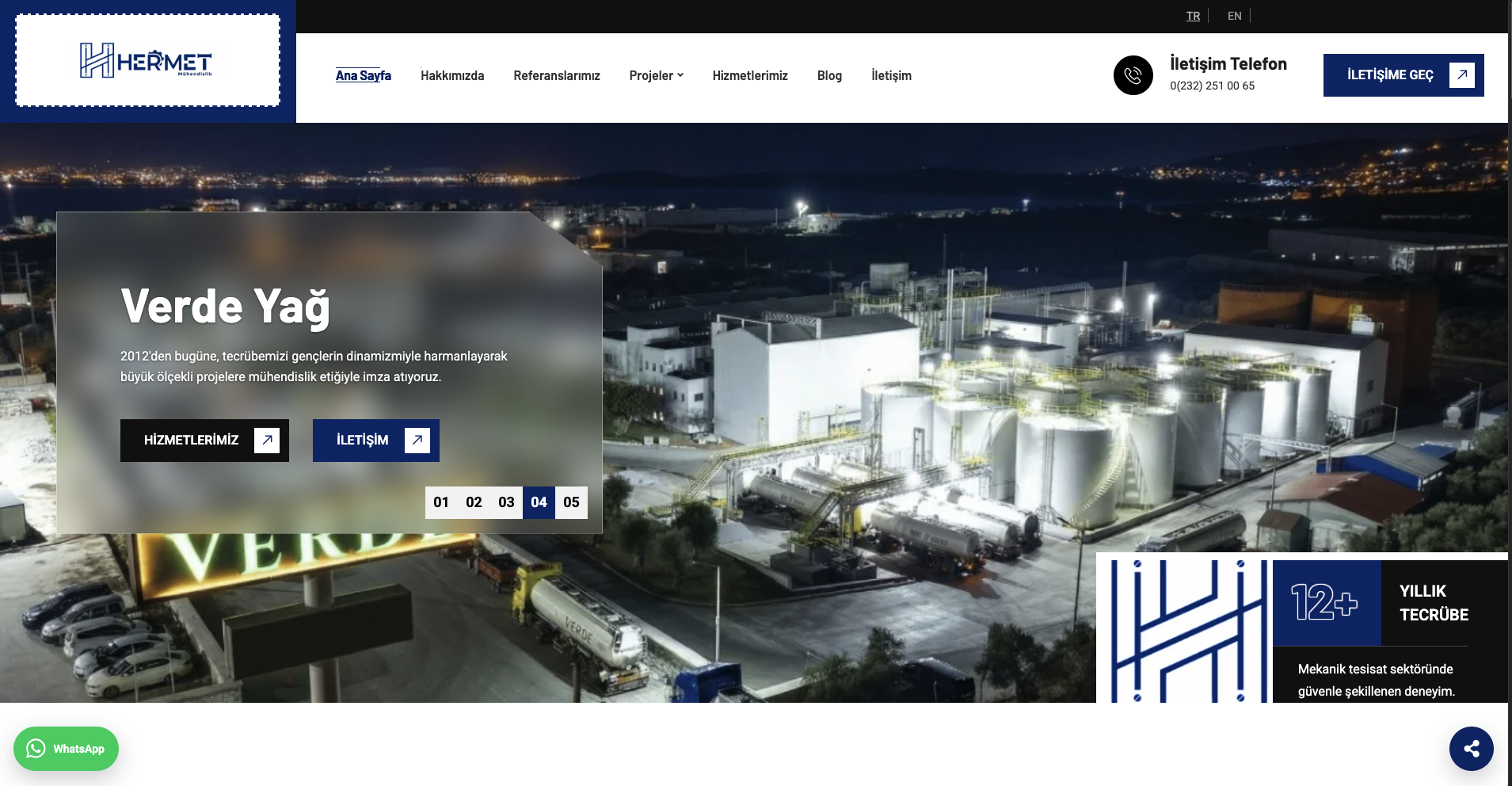Click Mekanik tesisat sektöründe description text

pos(1377,680)
